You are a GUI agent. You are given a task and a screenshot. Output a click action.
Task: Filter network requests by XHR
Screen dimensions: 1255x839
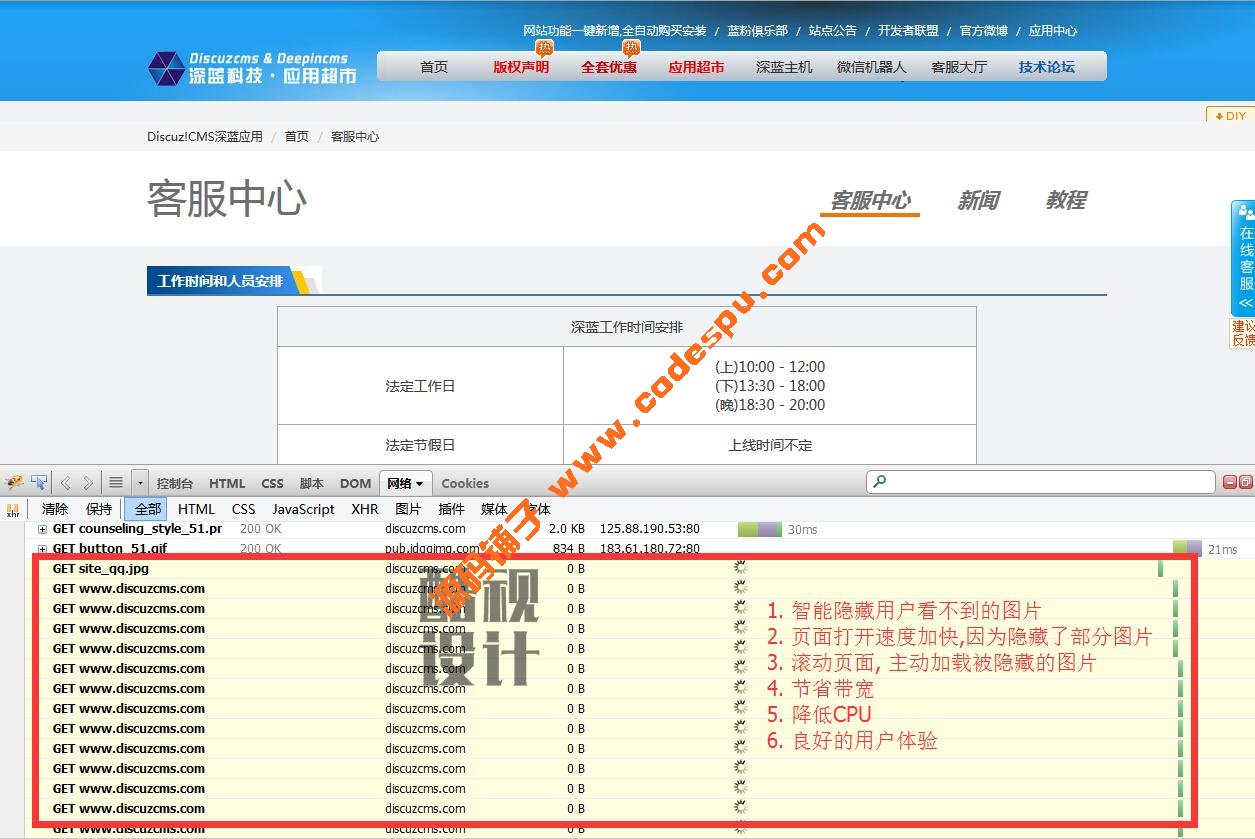coord(364,509)
